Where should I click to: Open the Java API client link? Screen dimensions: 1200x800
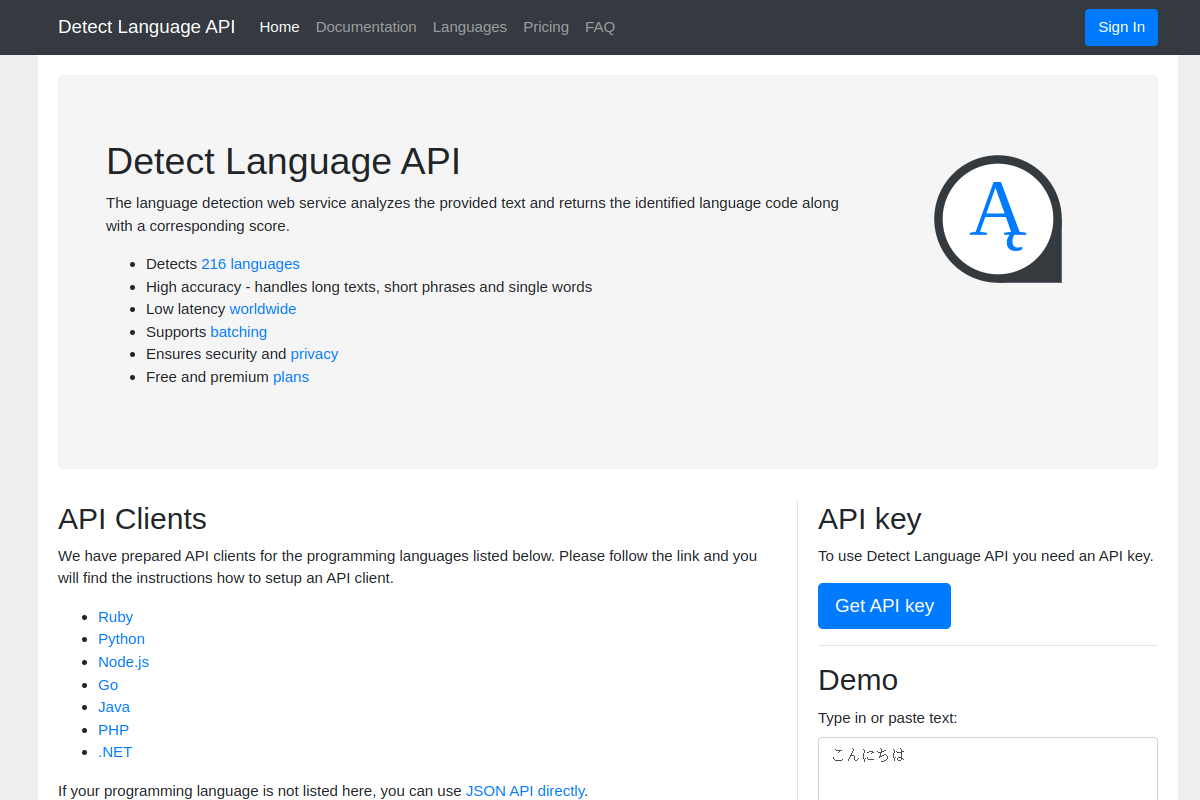tap(114, 707)
